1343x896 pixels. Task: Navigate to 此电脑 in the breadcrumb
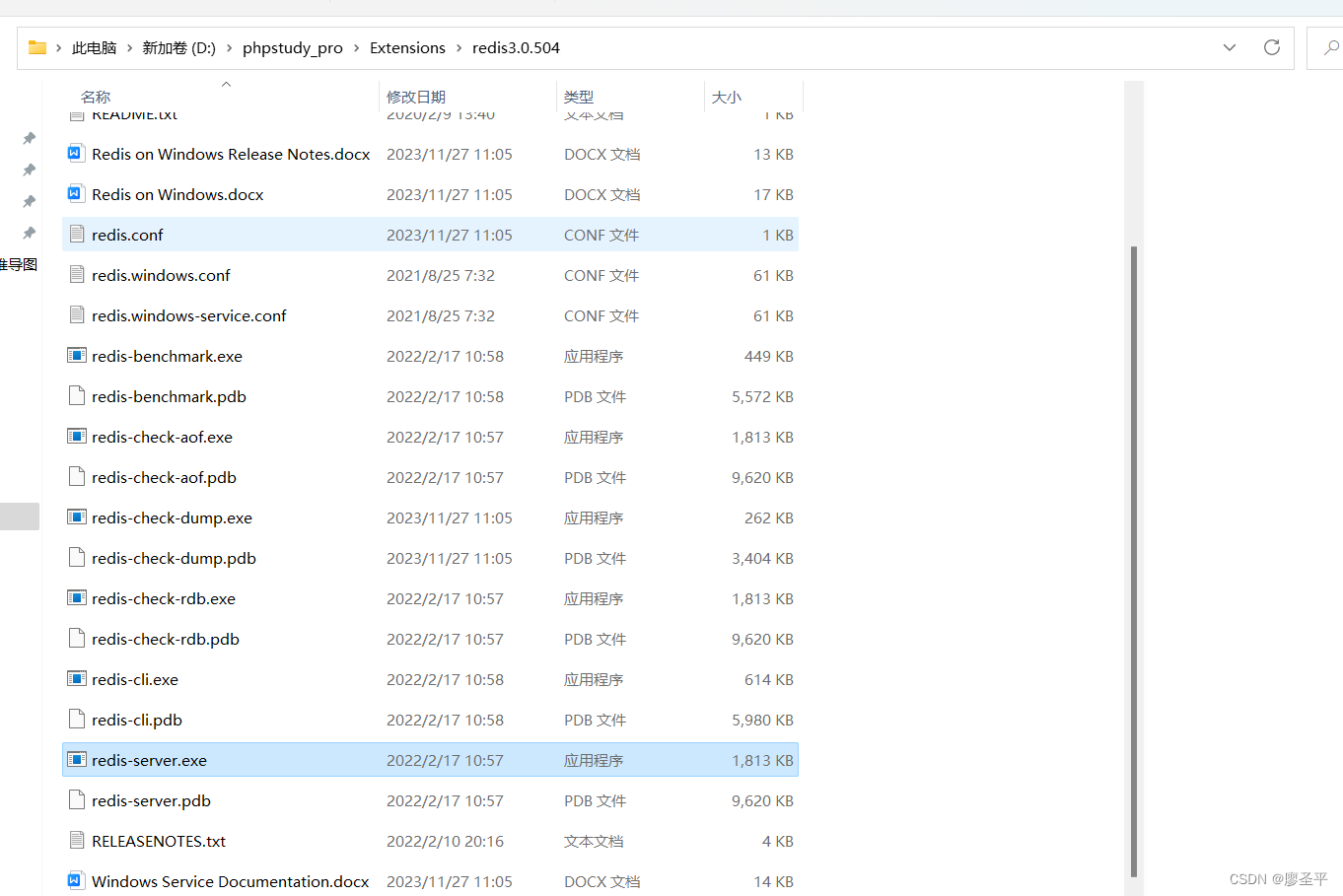(95, 46)
